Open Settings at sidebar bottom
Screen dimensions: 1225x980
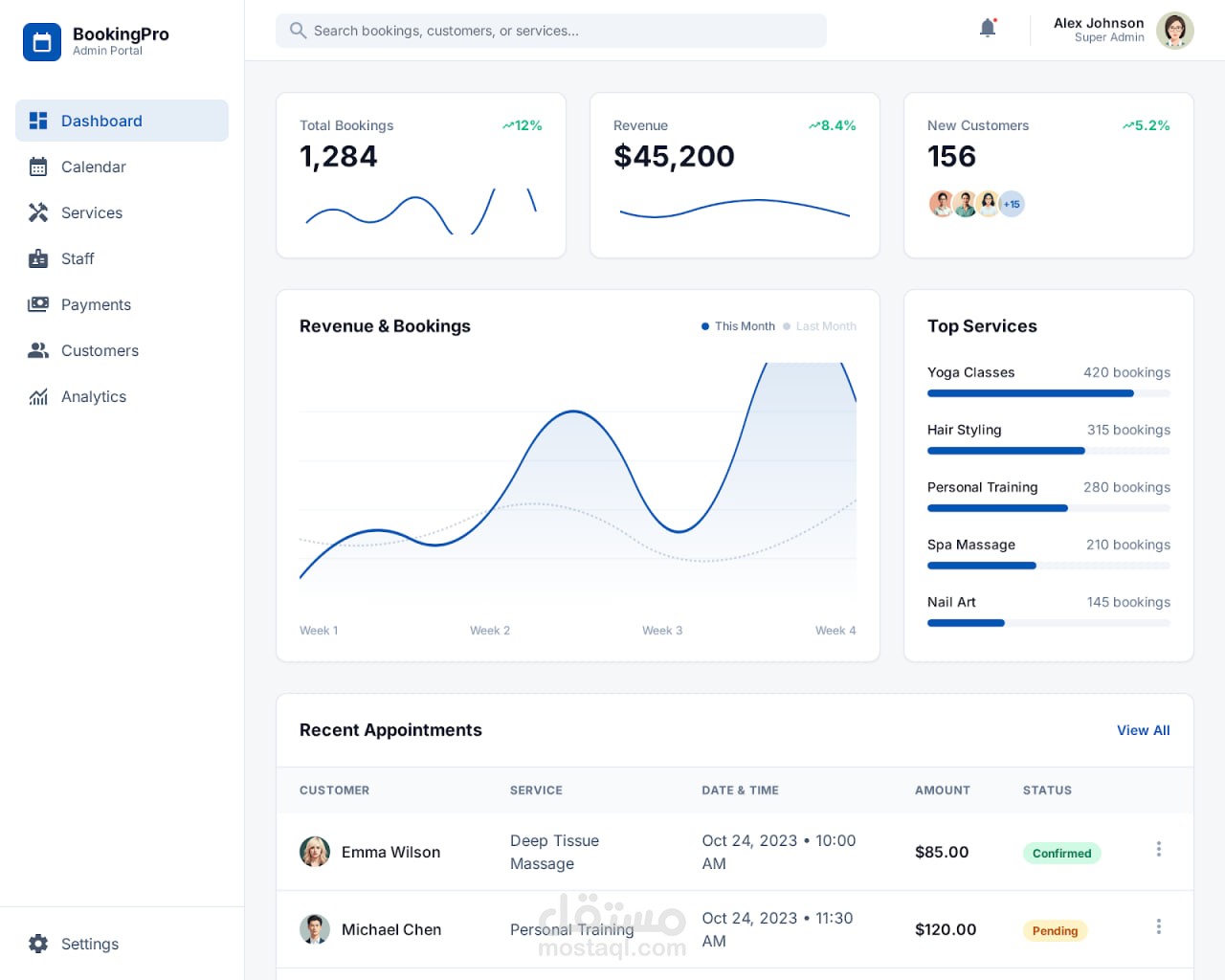coord(122,944)
